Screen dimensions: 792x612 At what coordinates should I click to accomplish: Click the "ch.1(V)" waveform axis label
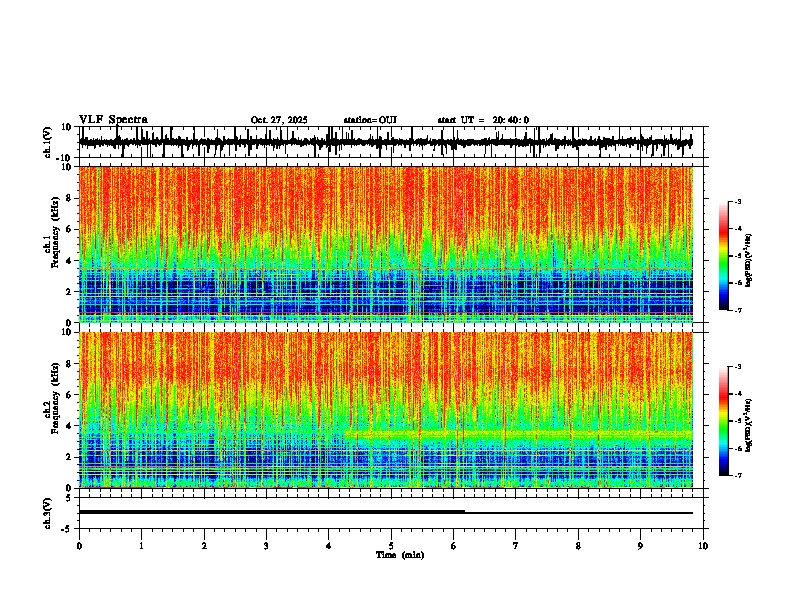(48, 142)
